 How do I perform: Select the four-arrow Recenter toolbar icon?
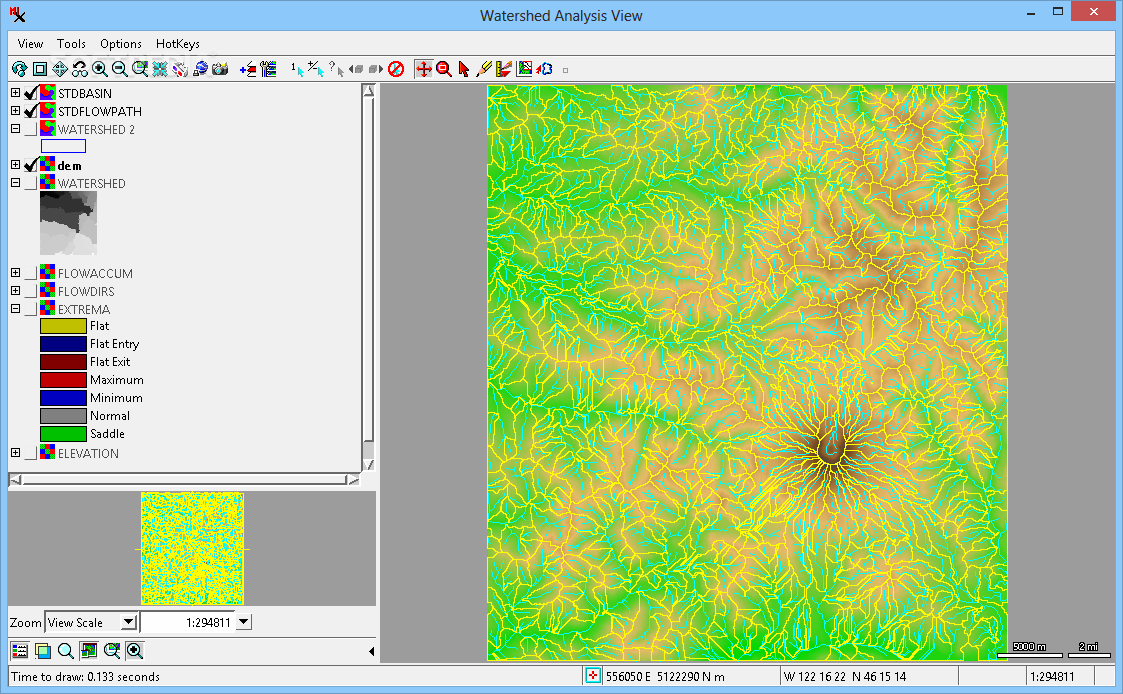point(60,69)
